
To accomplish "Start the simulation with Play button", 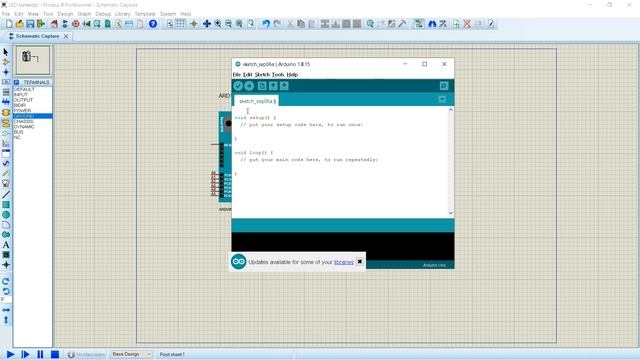I will [x=11, y=354].
